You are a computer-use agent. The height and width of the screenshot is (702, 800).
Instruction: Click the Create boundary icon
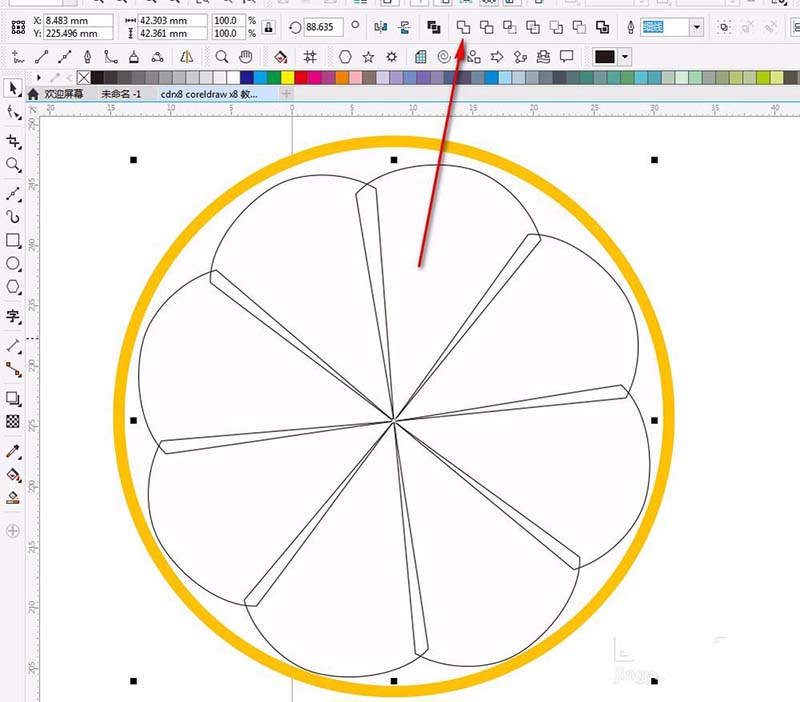click(603, 27)
